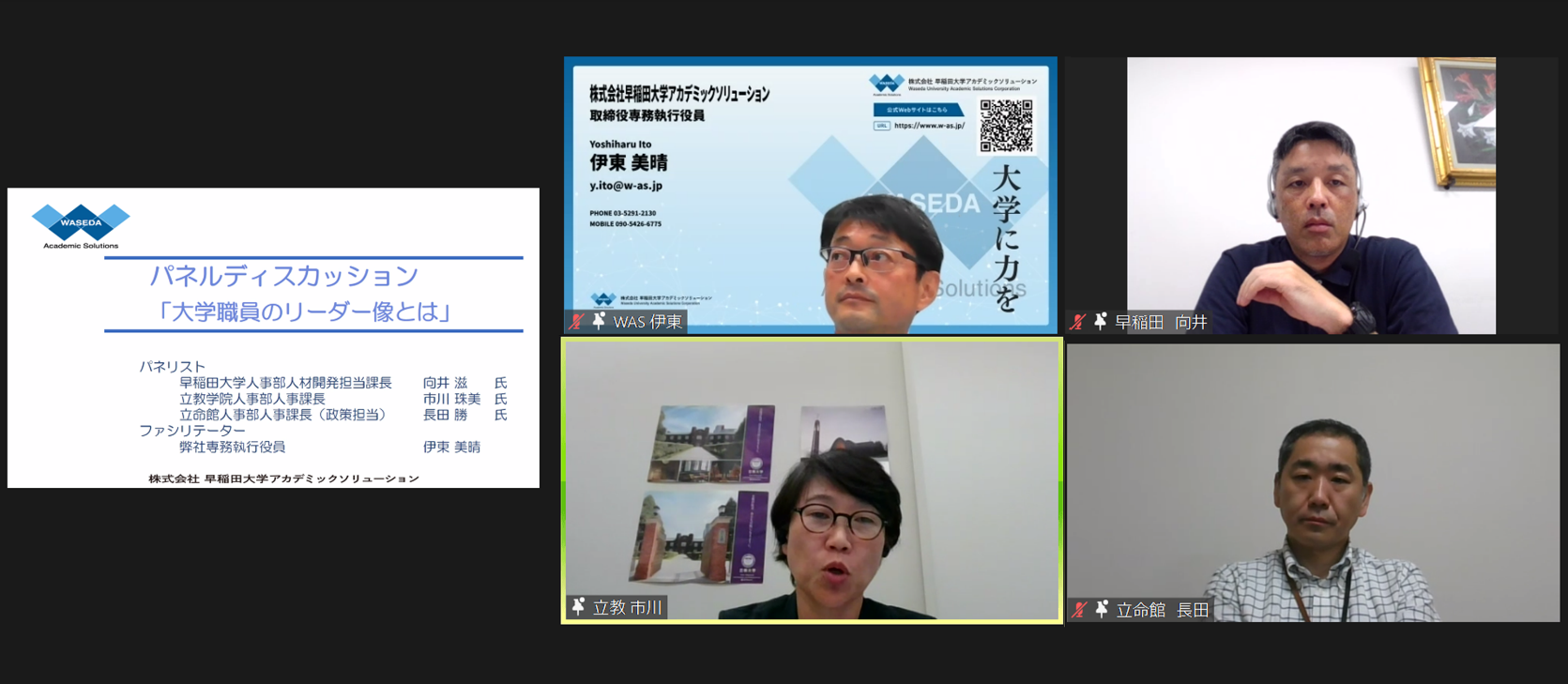The width and height of the screenshot is (1568, 684).
Task: Select the 早稲田 向井 video tile
Action: click(x=1312, y=195)
